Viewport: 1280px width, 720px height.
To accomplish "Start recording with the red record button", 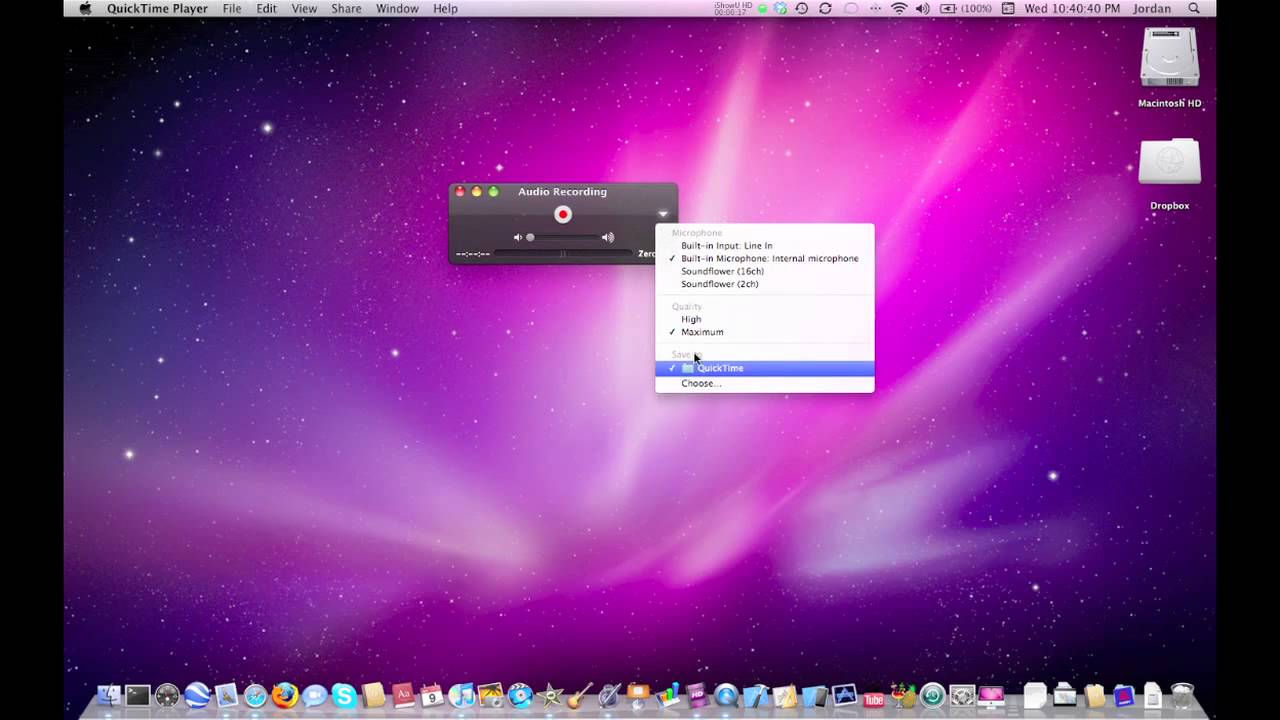I will point(563,214).
